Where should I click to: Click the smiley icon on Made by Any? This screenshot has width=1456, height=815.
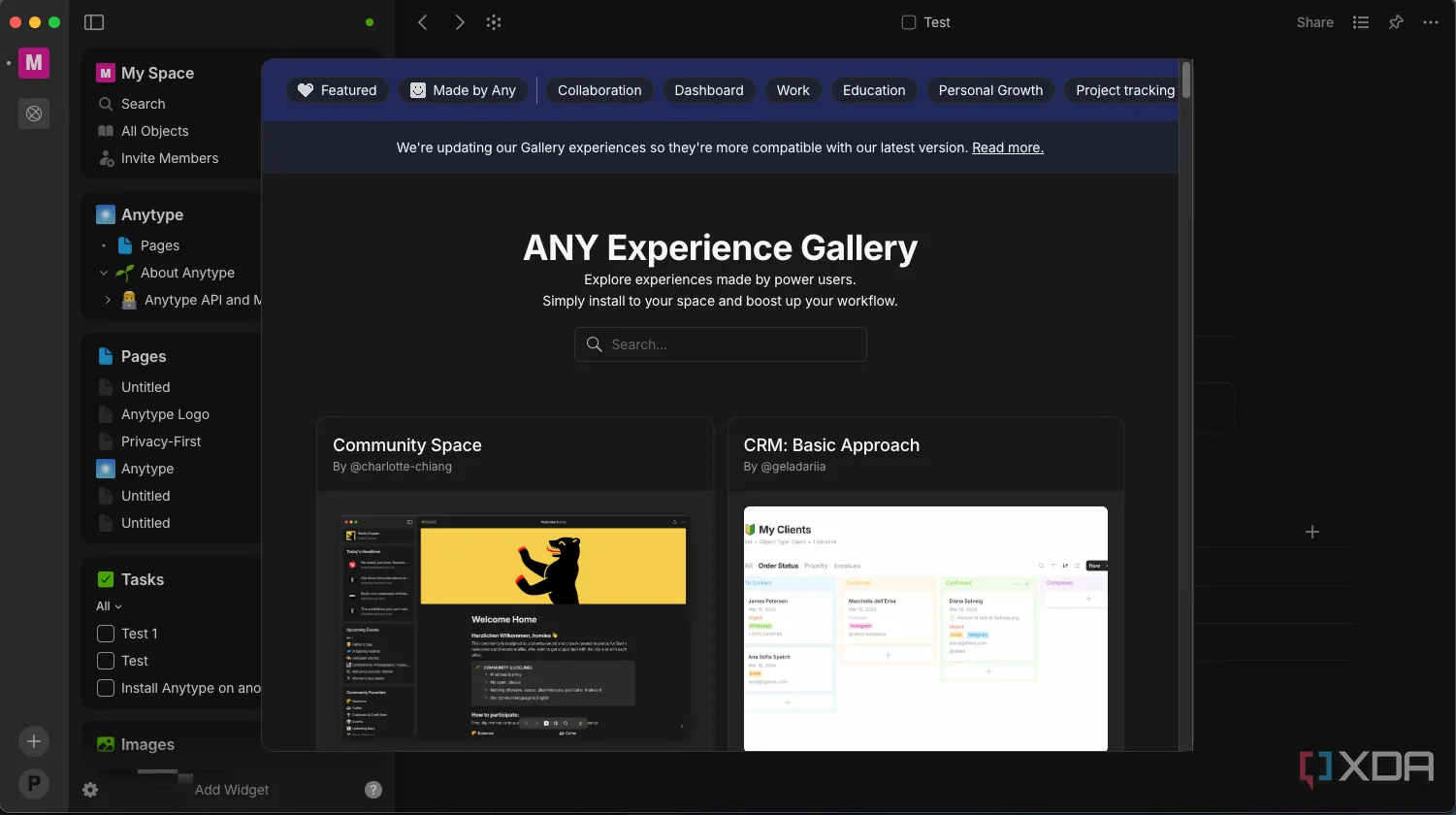418,90
